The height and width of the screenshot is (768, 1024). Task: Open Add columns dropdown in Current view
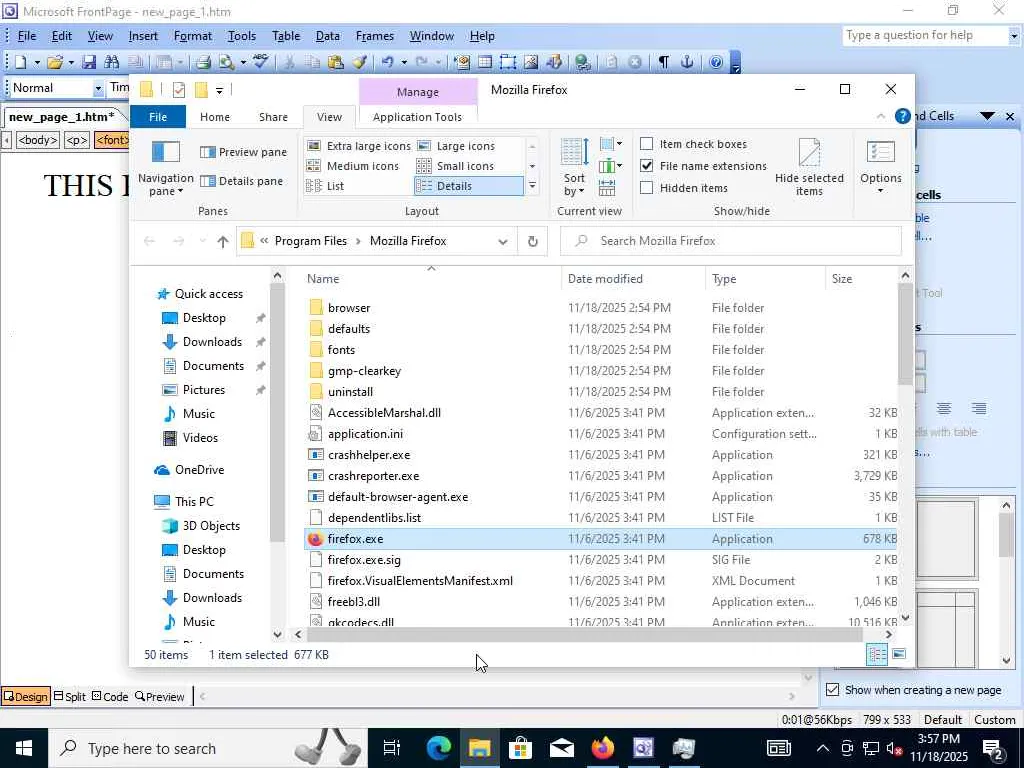click(611, 166)
